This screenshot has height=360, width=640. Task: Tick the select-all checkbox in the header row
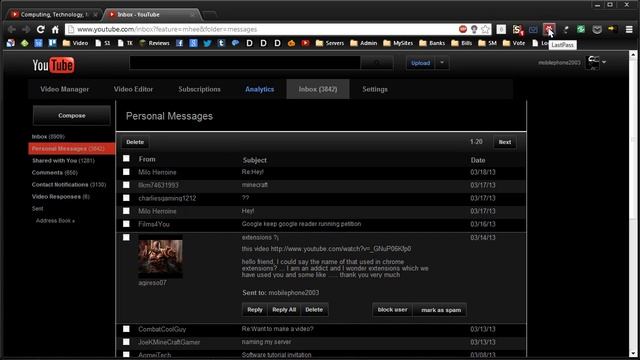126,158
